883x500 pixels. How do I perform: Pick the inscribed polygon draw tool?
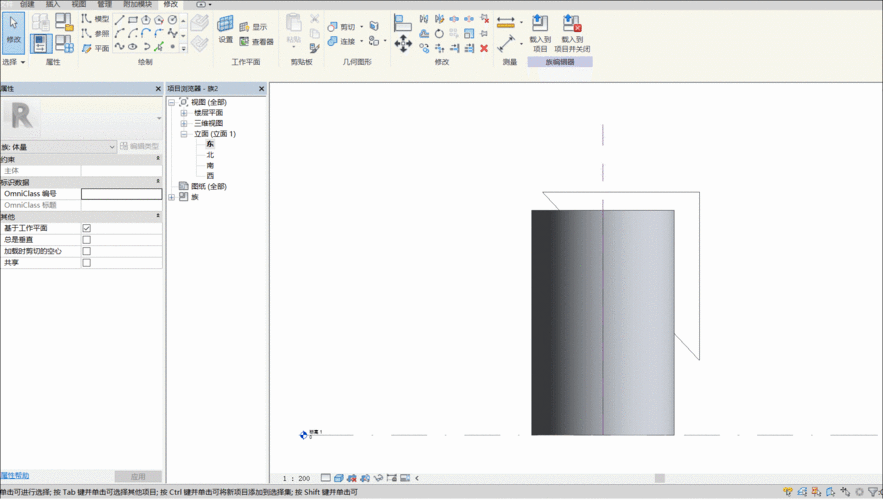coord(146,20)
